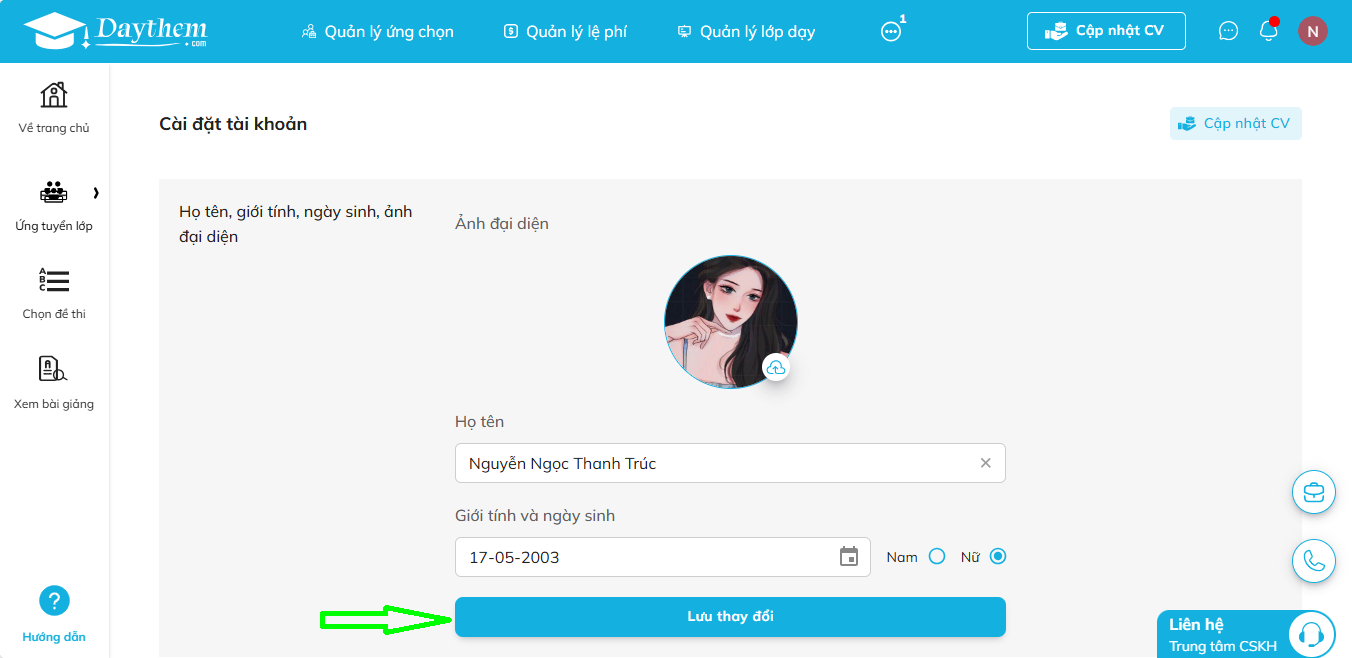Click the Lưu thay đổi button
This screenshot has width=1352, height=658.
730,617
